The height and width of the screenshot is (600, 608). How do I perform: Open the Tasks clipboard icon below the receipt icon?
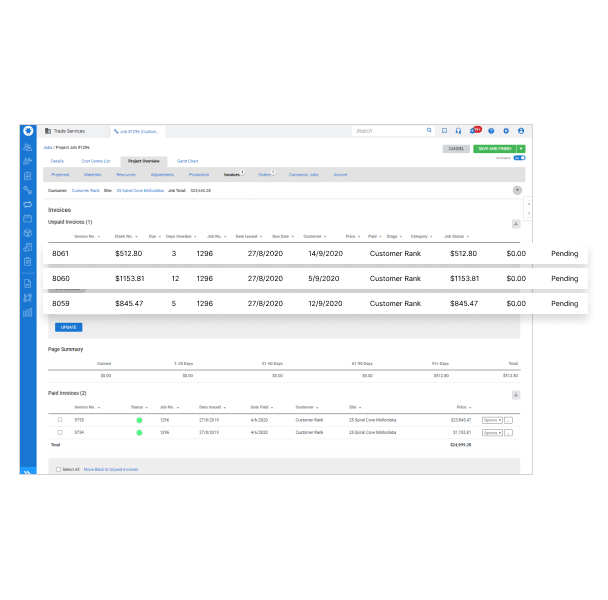[x=28, y=261]
